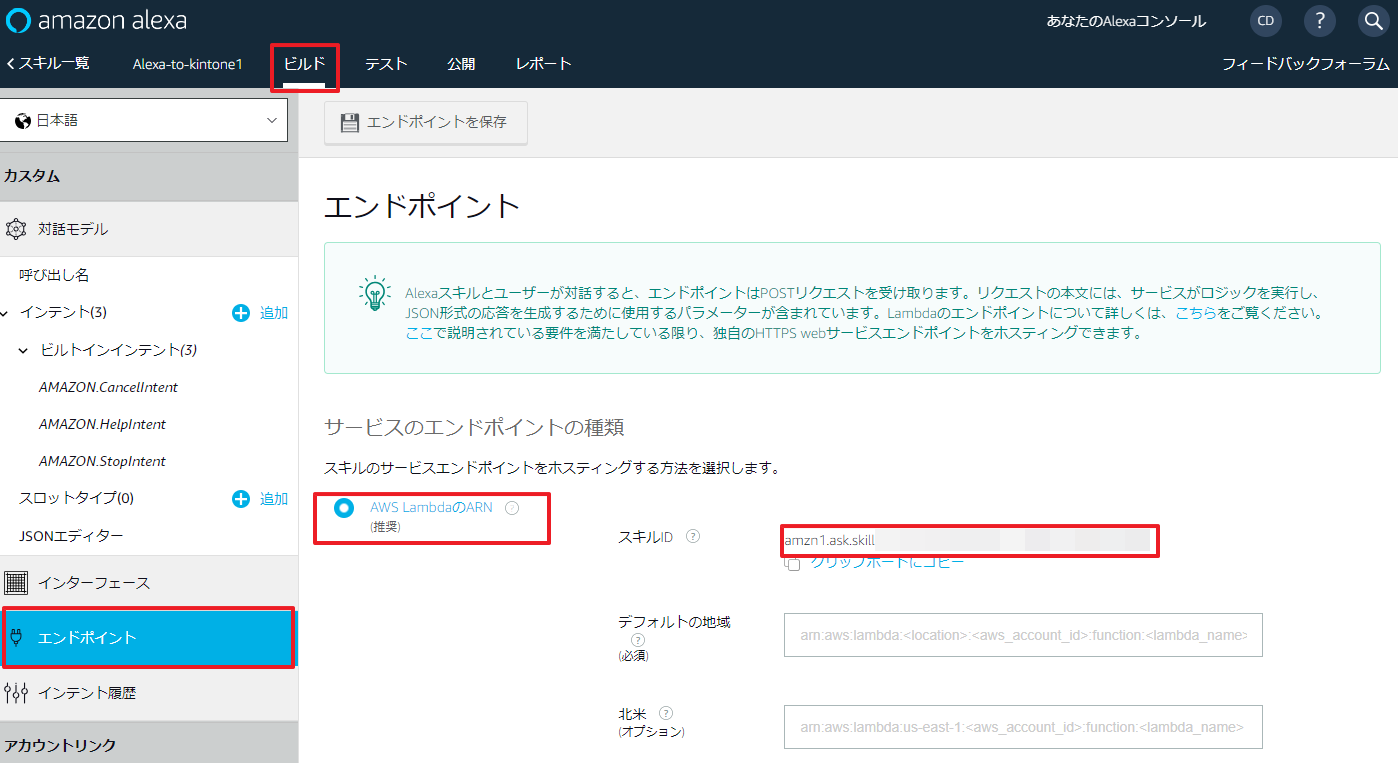The height and width of the screenshot is (763, 1398).
Task: Click the アカウントリンク section header
Action: pyautogui.click(x=149, y=745)
